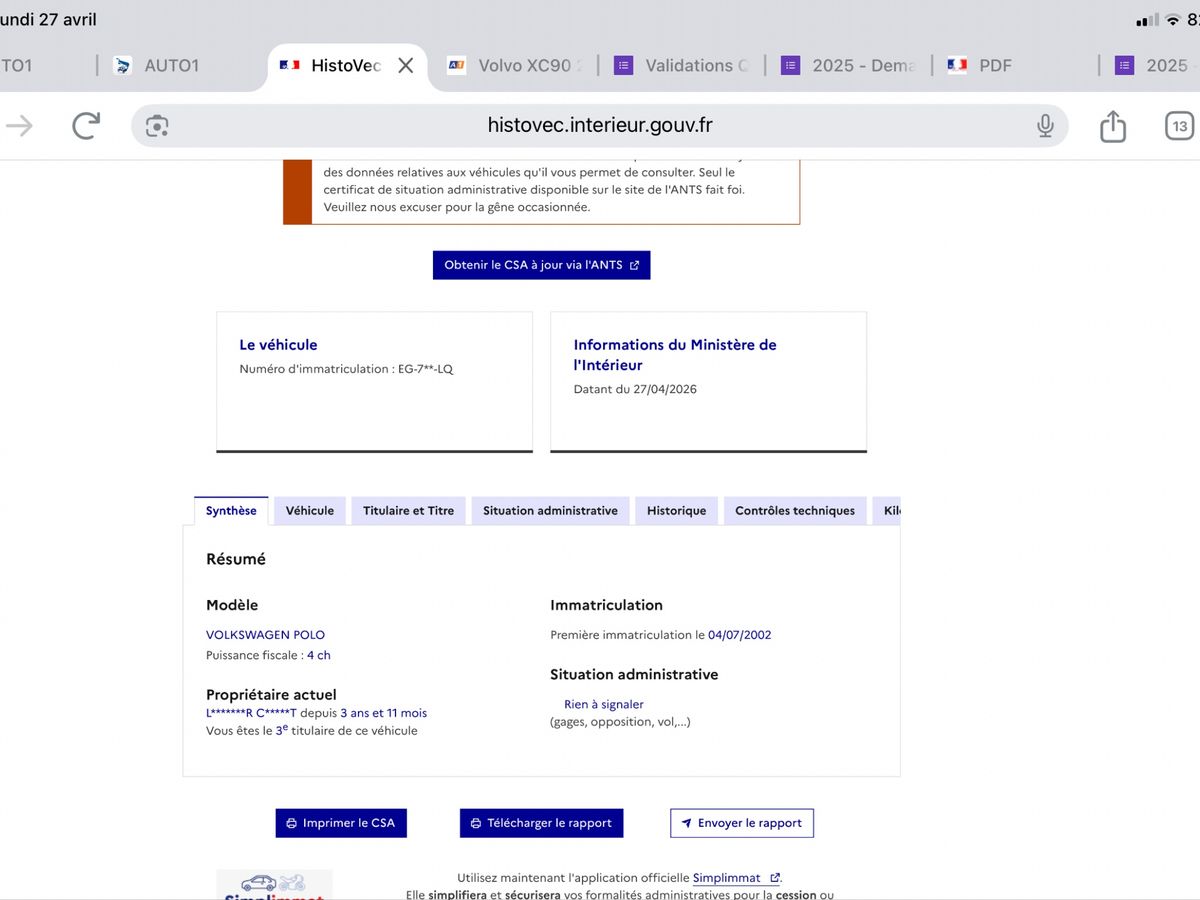Open tab overview showing 13 tabs

pyautogui.click(x=1180, y=126)
